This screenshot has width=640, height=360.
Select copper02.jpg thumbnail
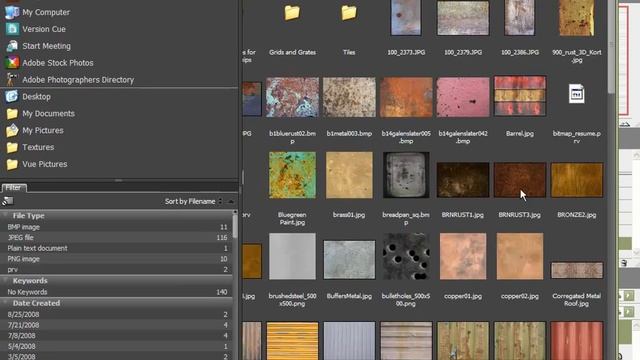[520, 256]
